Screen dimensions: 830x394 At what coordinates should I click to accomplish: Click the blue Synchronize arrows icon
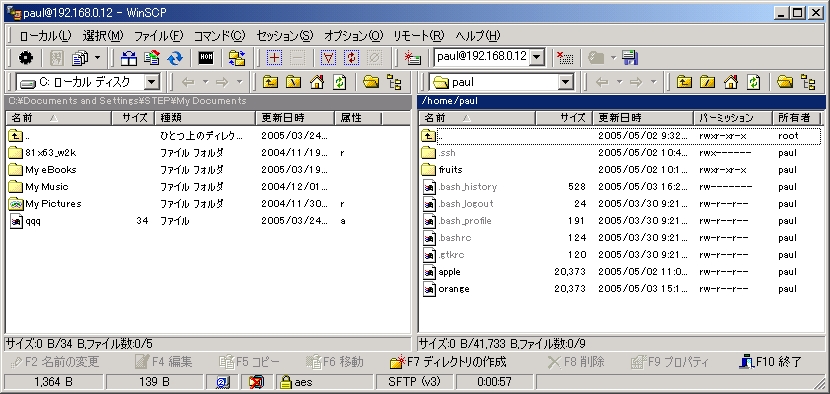175,58
